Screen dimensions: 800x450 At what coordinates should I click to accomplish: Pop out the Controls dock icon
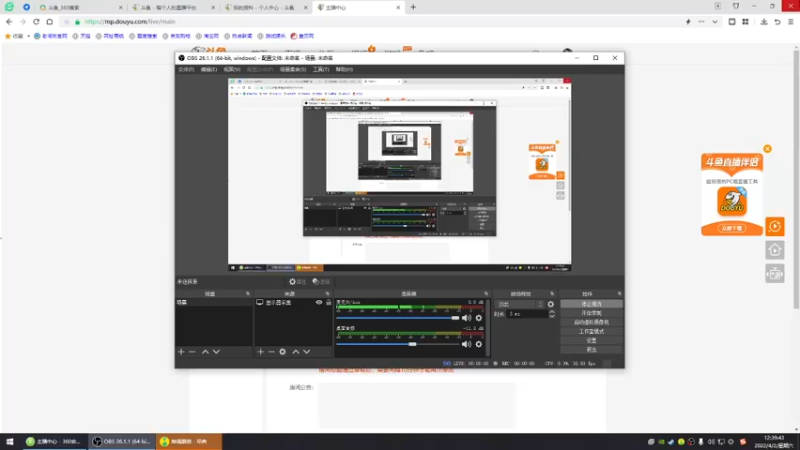point(619,294)
